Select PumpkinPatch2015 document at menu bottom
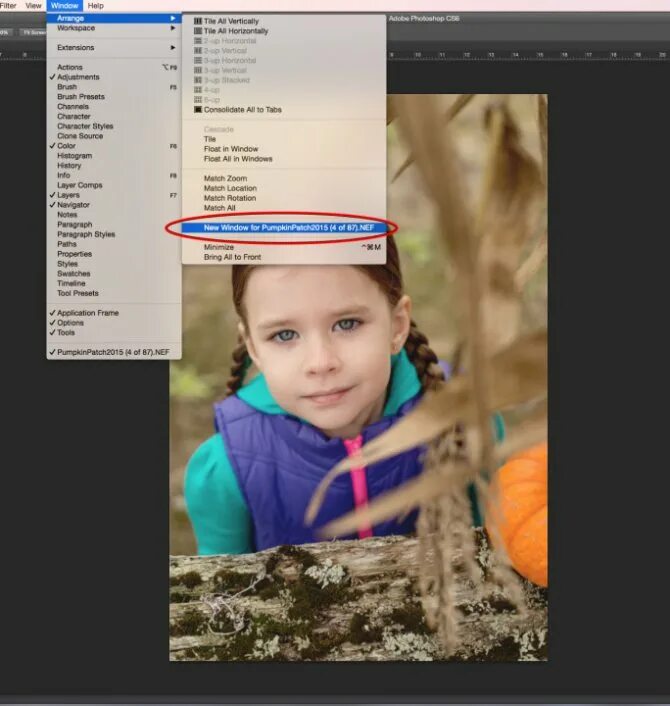This screenshot has width=670, height=706. 114,352
